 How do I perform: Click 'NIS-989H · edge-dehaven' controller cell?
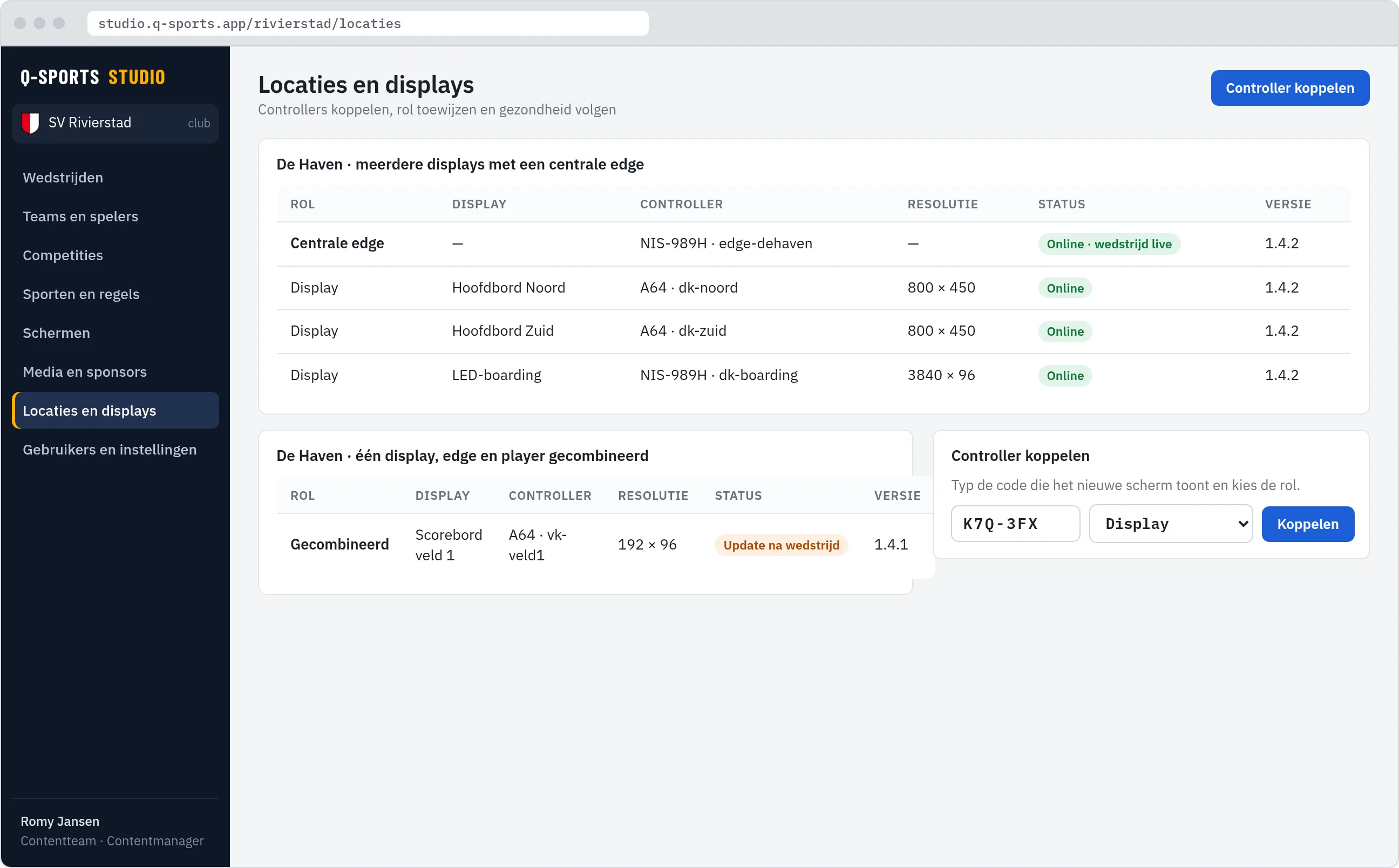(x=726, y=243)
